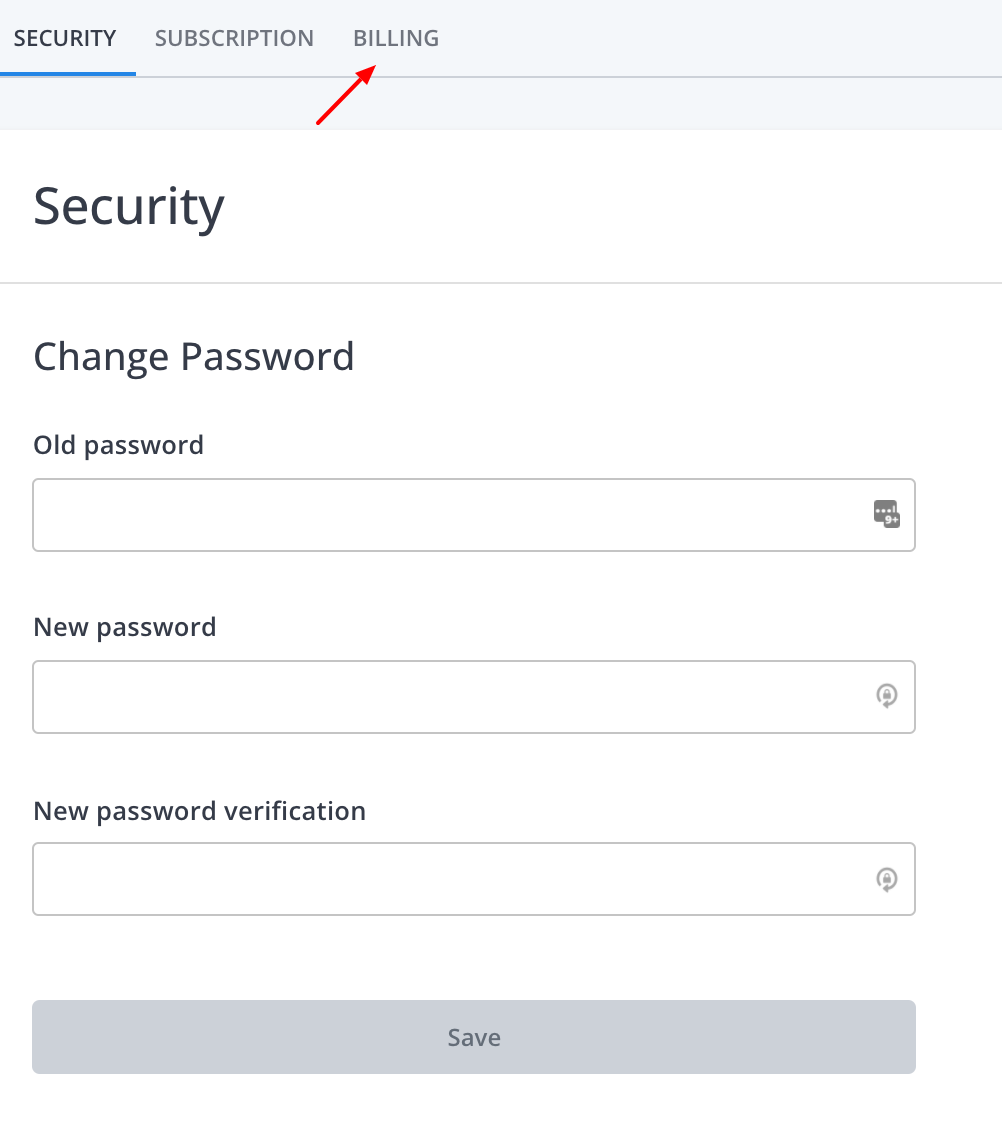Screen dimensions: 1002x1122
Task: Click the red arrow annotation
Action: point(346,94)
